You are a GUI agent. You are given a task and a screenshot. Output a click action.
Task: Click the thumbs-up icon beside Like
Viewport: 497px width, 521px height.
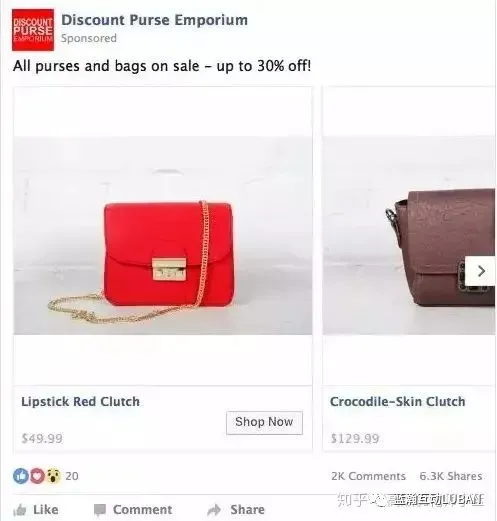20,510
